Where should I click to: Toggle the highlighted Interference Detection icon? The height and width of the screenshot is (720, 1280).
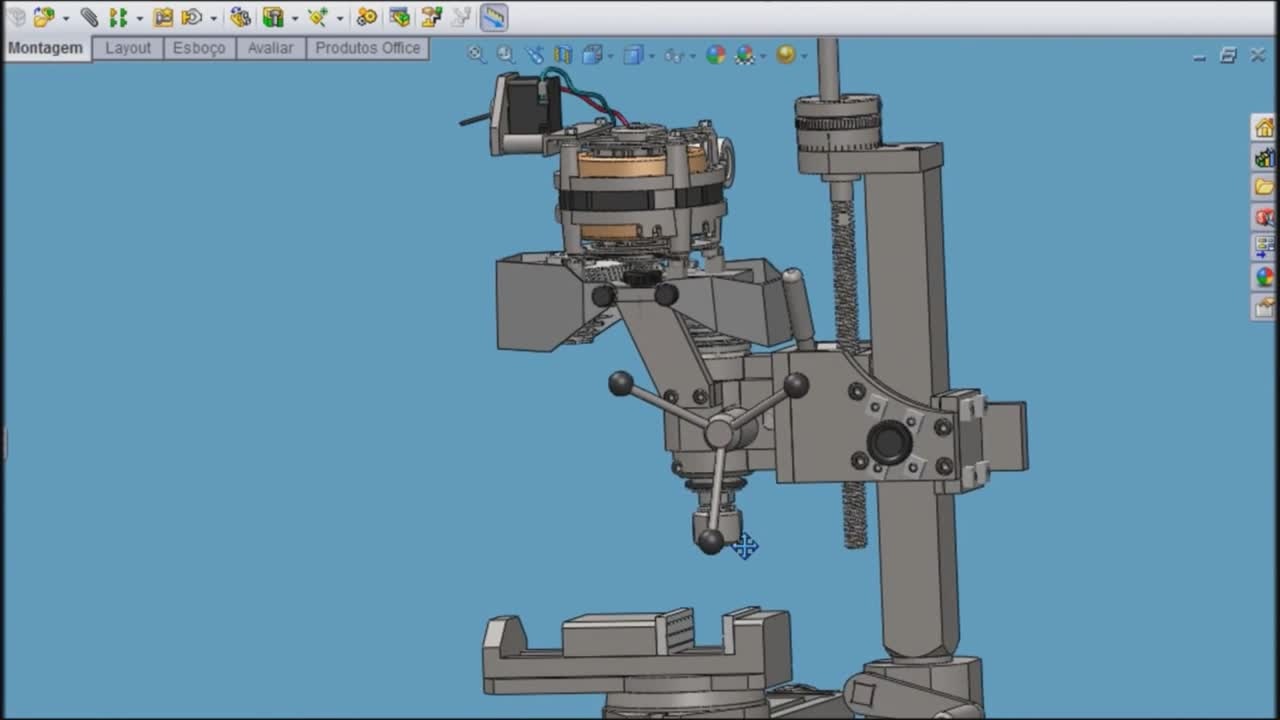click(x=493, y=17)
